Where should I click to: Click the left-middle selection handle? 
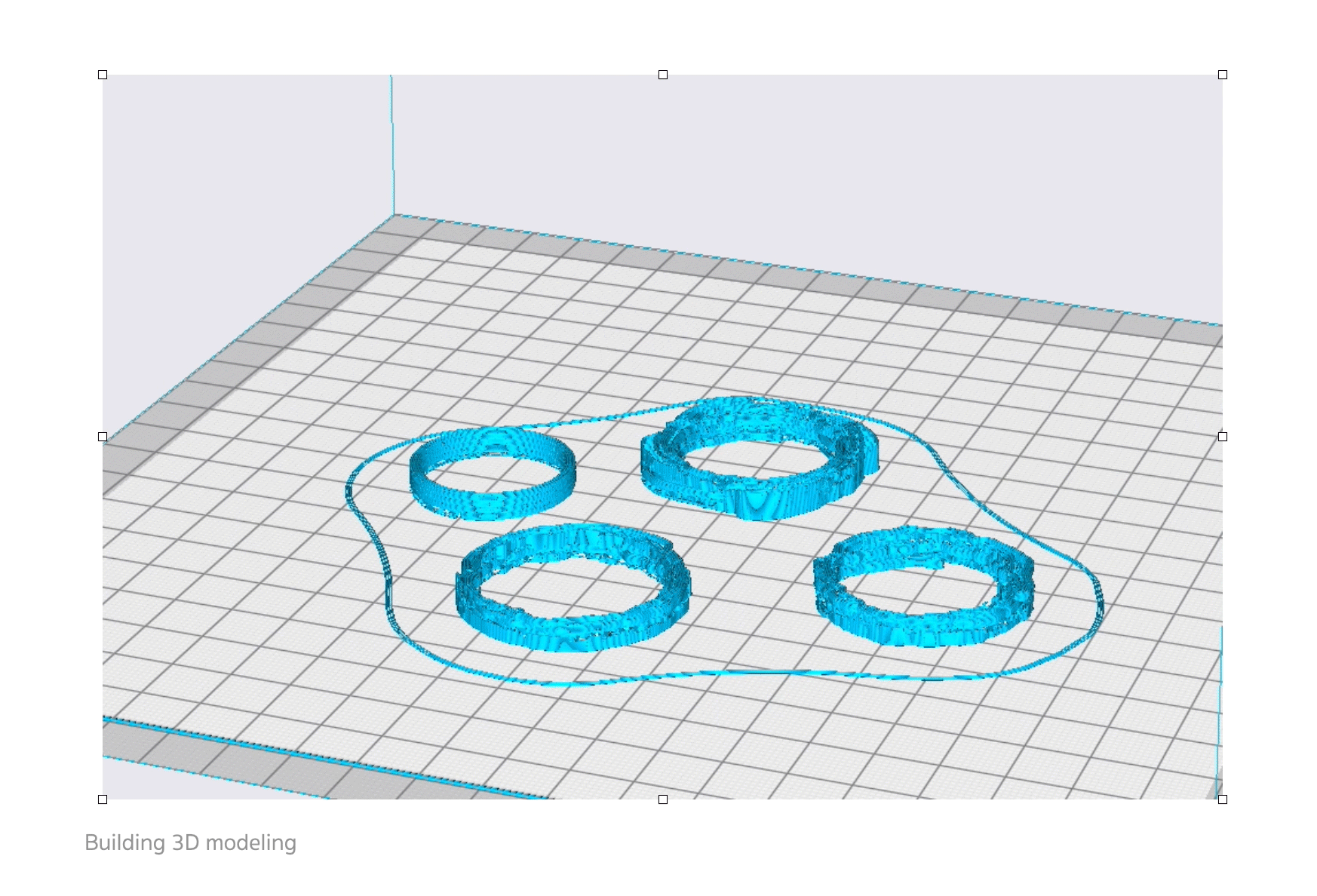pos(103,437)
